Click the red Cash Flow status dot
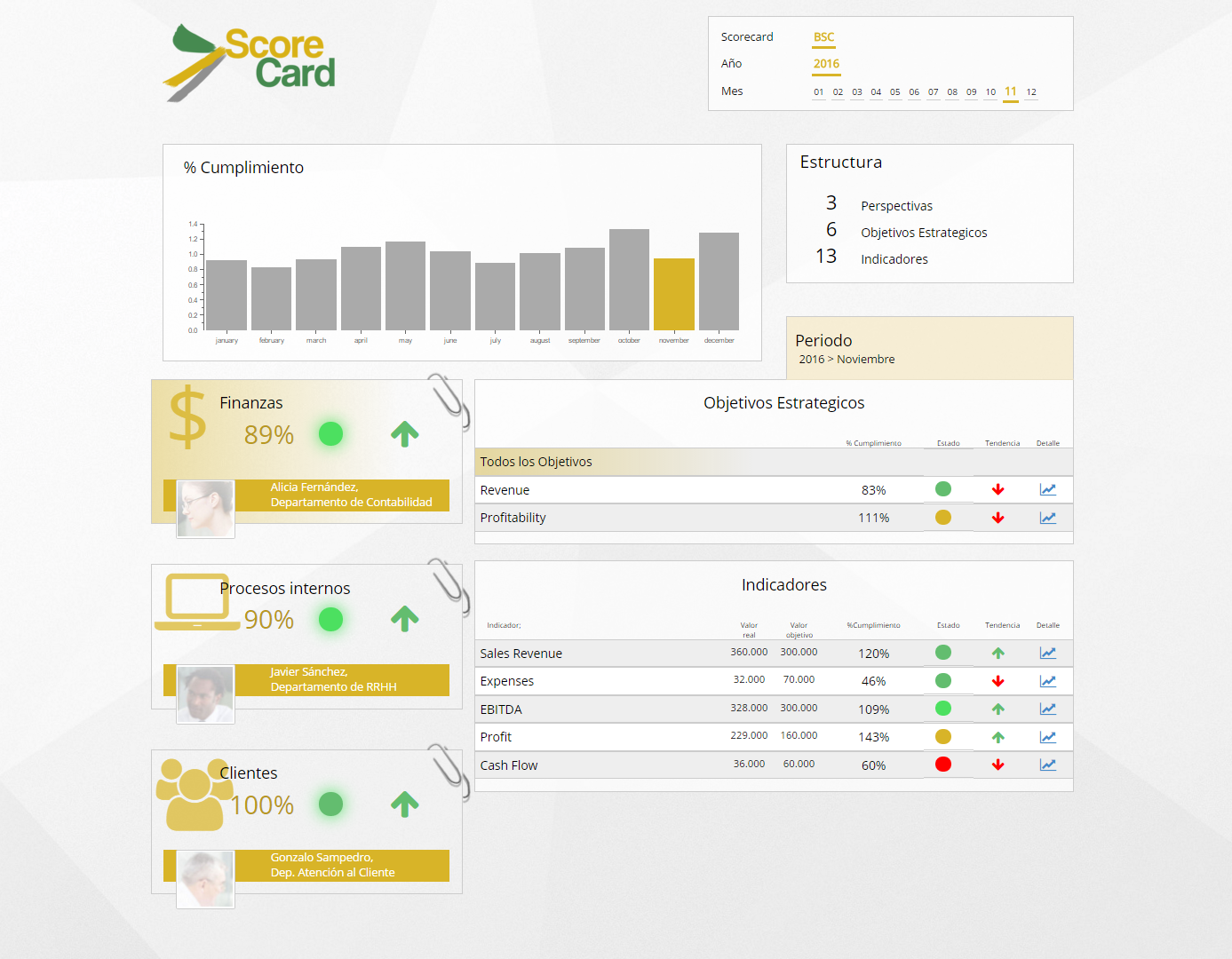 pyautogui.click(x=943, y=765)
